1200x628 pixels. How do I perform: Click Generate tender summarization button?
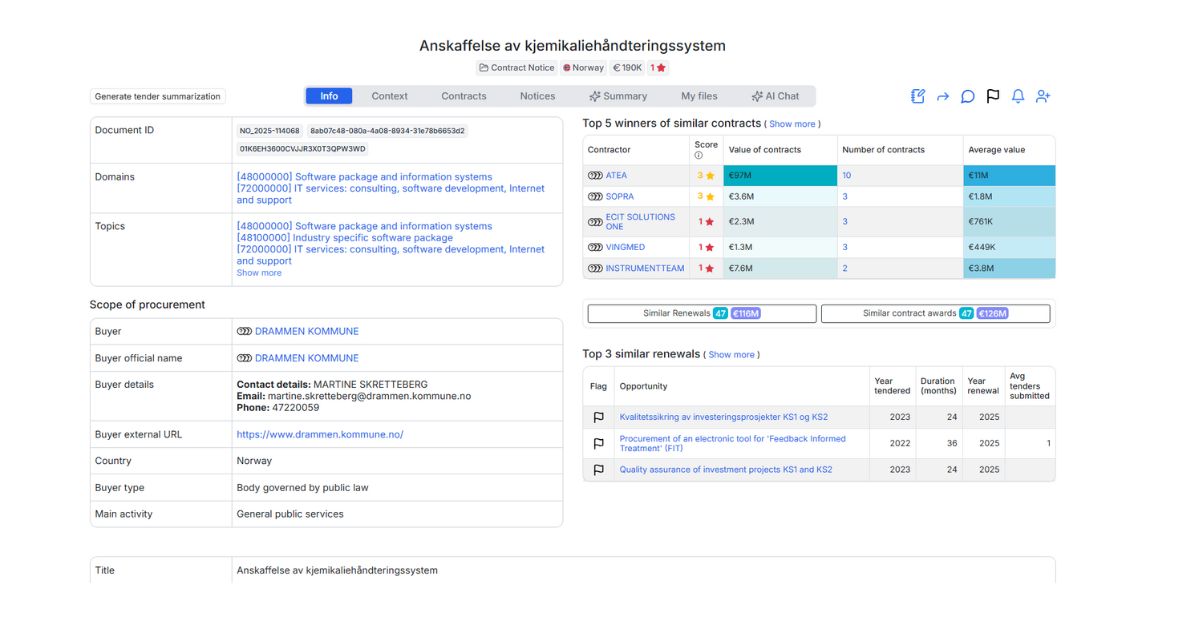(157, 96)
